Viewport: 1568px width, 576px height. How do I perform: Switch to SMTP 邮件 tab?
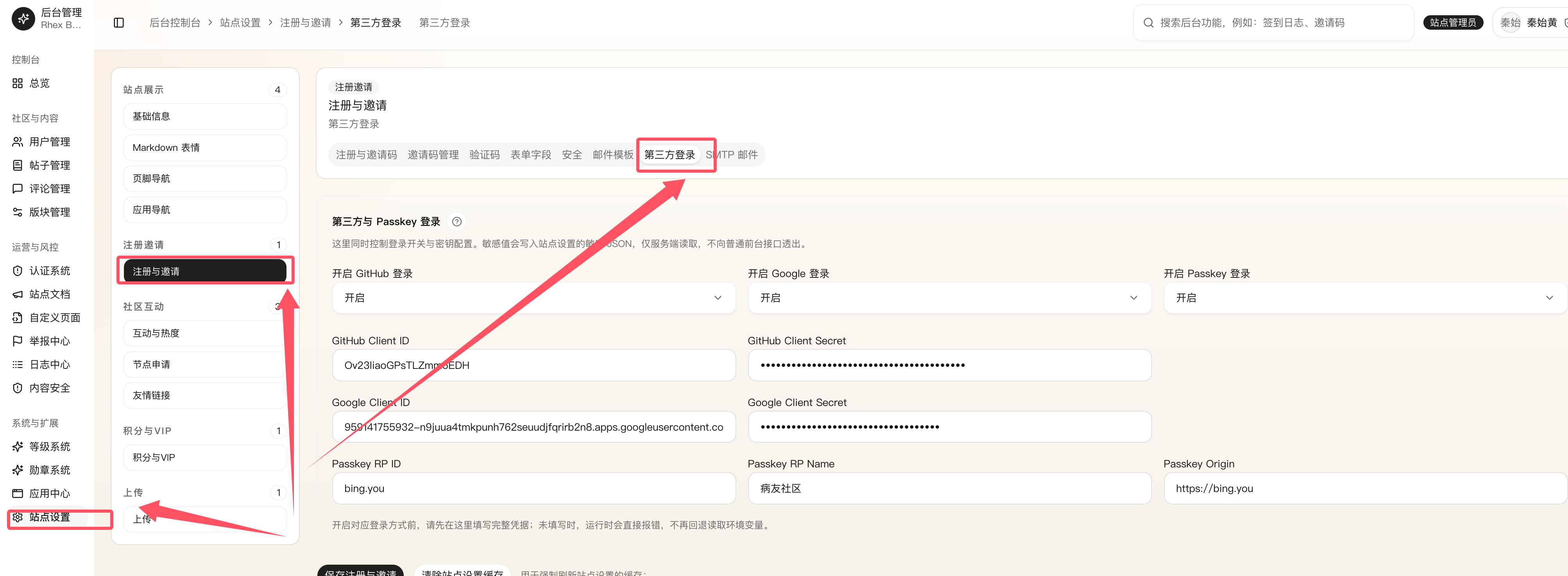pos(732,155)
